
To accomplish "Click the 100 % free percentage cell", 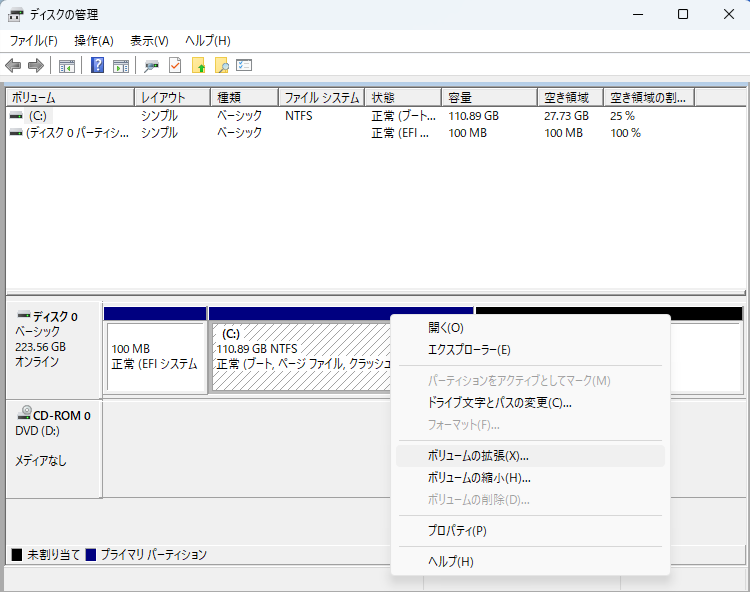I will (626, 133).
